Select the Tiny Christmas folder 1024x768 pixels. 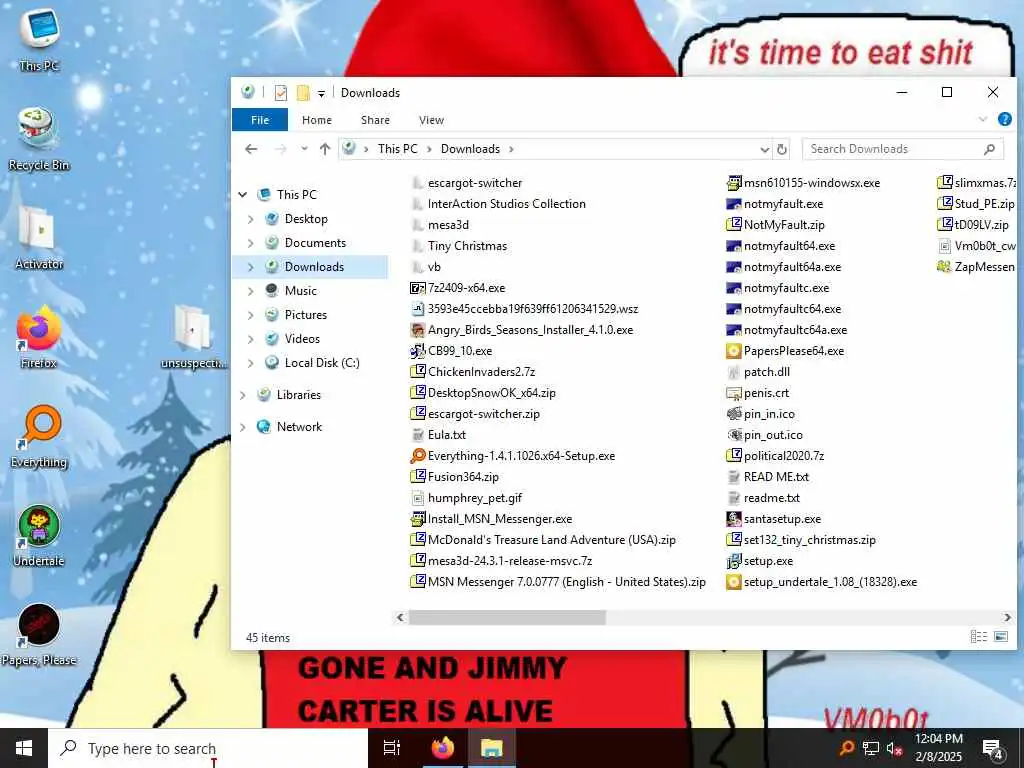460,246
